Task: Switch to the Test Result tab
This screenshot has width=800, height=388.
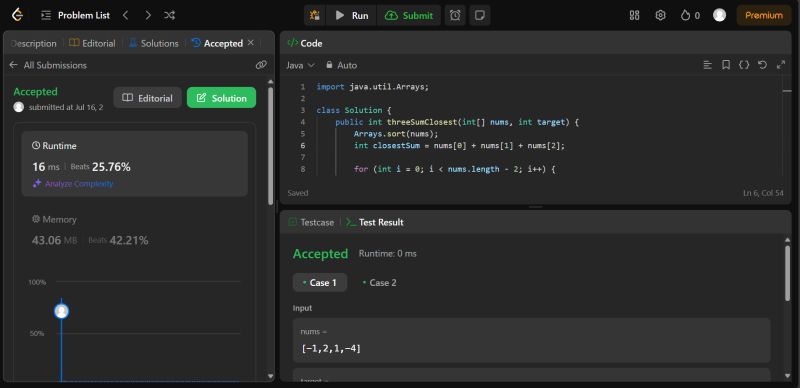Action: [375, 222]
